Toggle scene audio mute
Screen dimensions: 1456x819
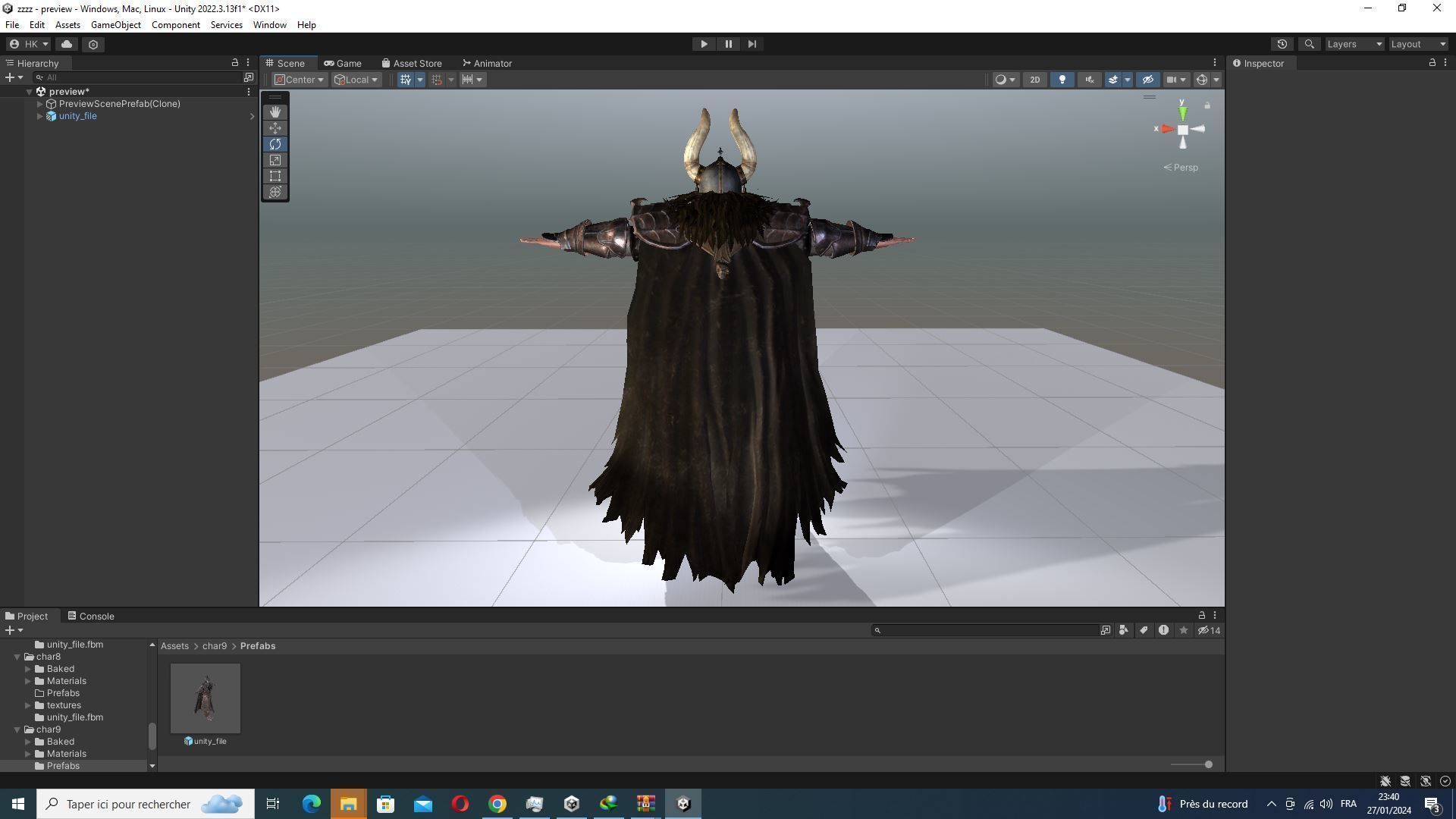(1090, 80)
